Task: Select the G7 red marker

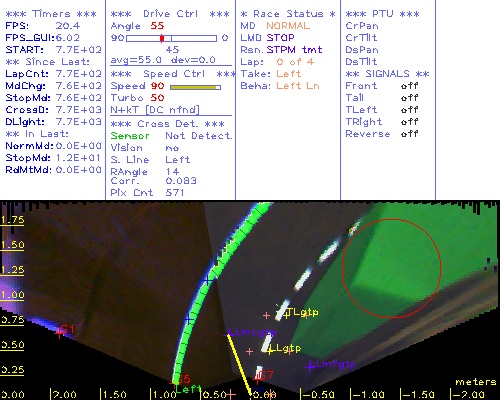Action: [257, 378]
